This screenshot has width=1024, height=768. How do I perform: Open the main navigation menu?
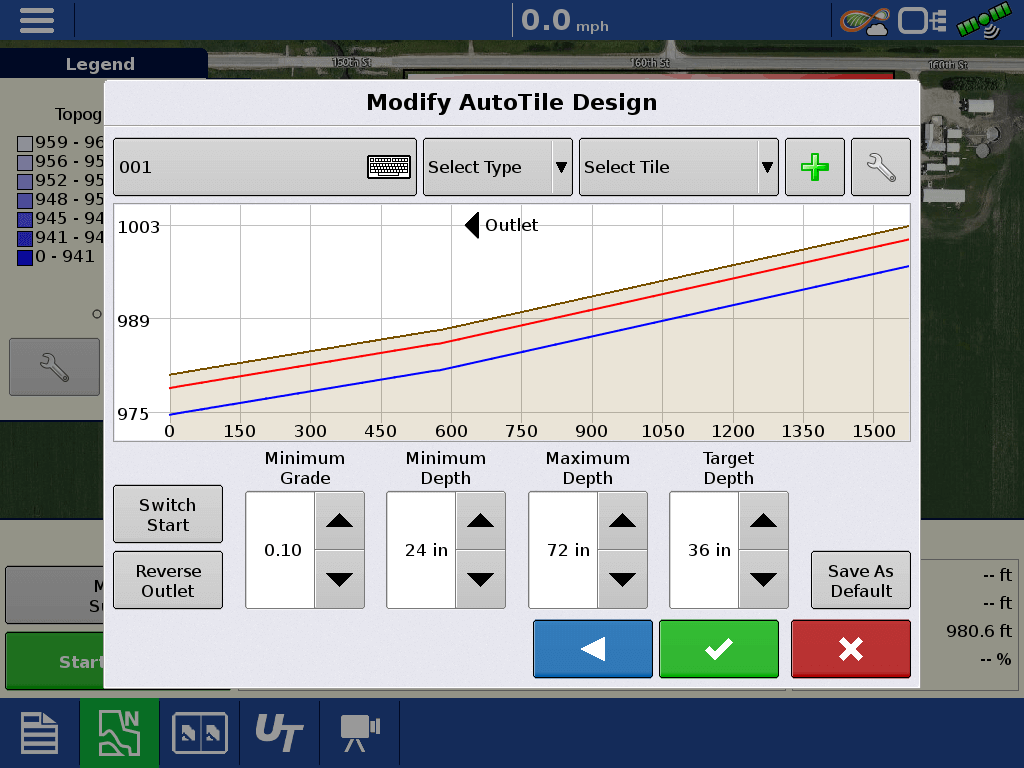[x=37, y=20]
